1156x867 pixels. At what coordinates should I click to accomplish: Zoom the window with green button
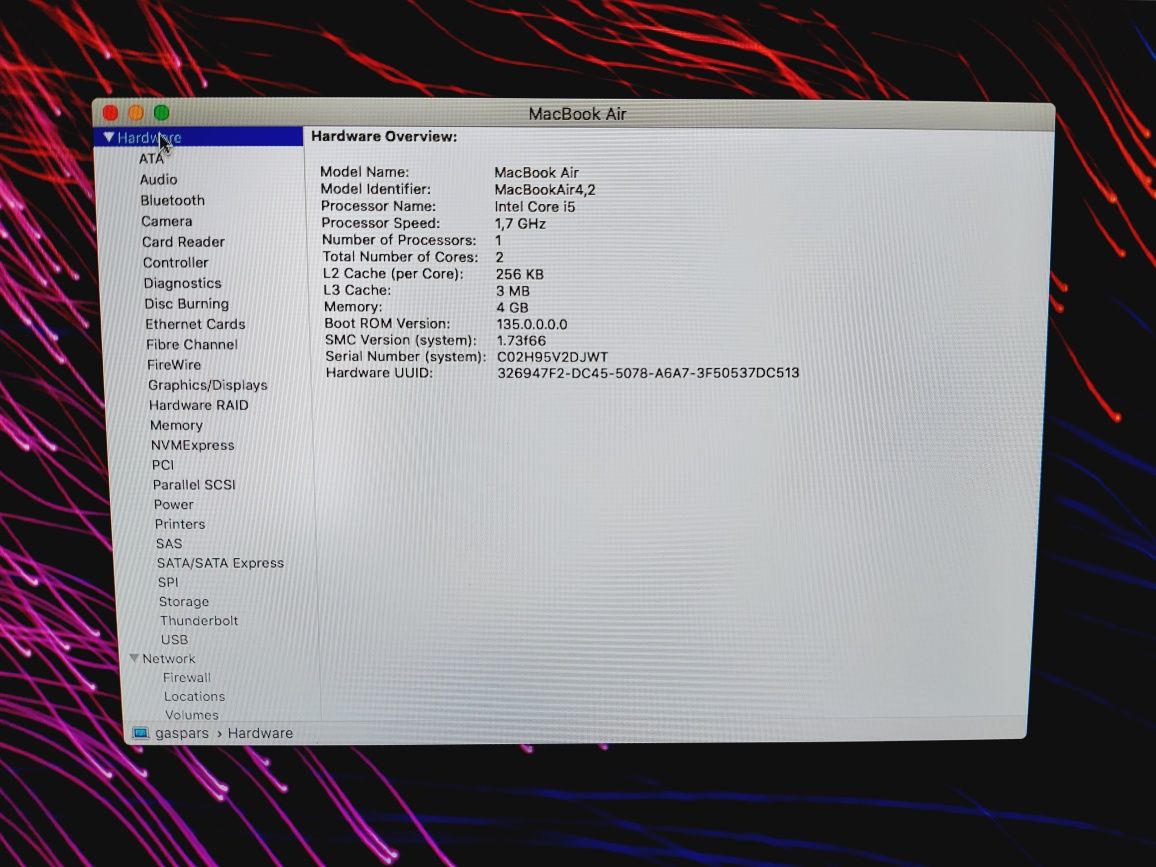click(x=161, y=113)
